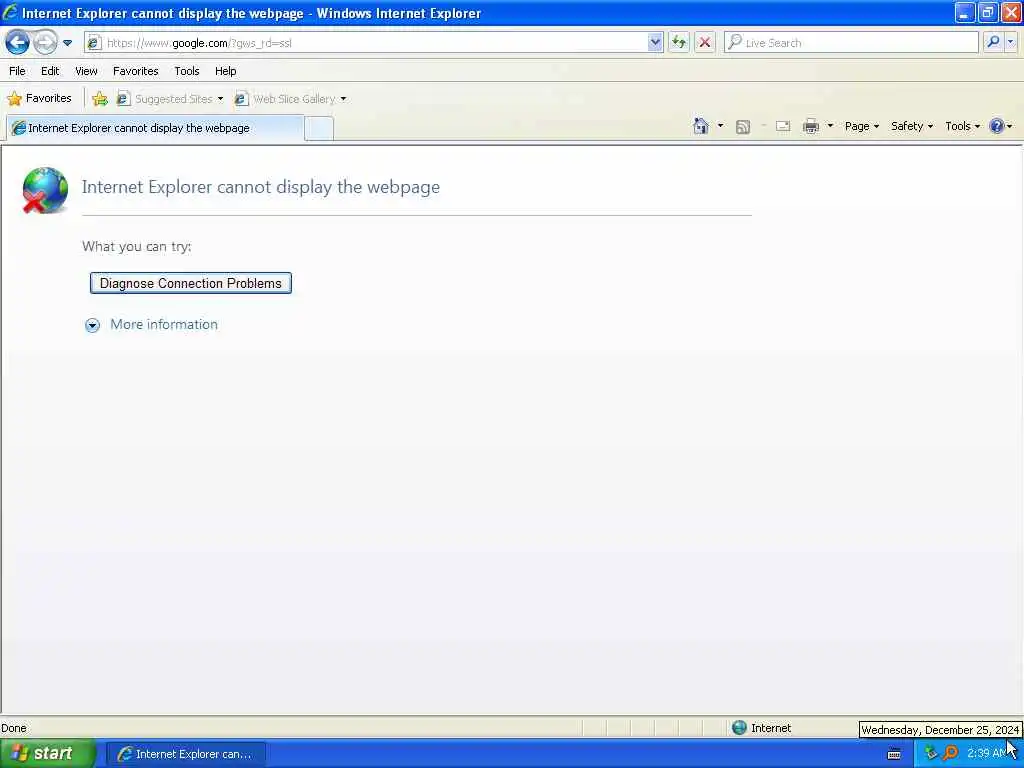Open the Web Slice Gallery link

[x=285, y=99]
